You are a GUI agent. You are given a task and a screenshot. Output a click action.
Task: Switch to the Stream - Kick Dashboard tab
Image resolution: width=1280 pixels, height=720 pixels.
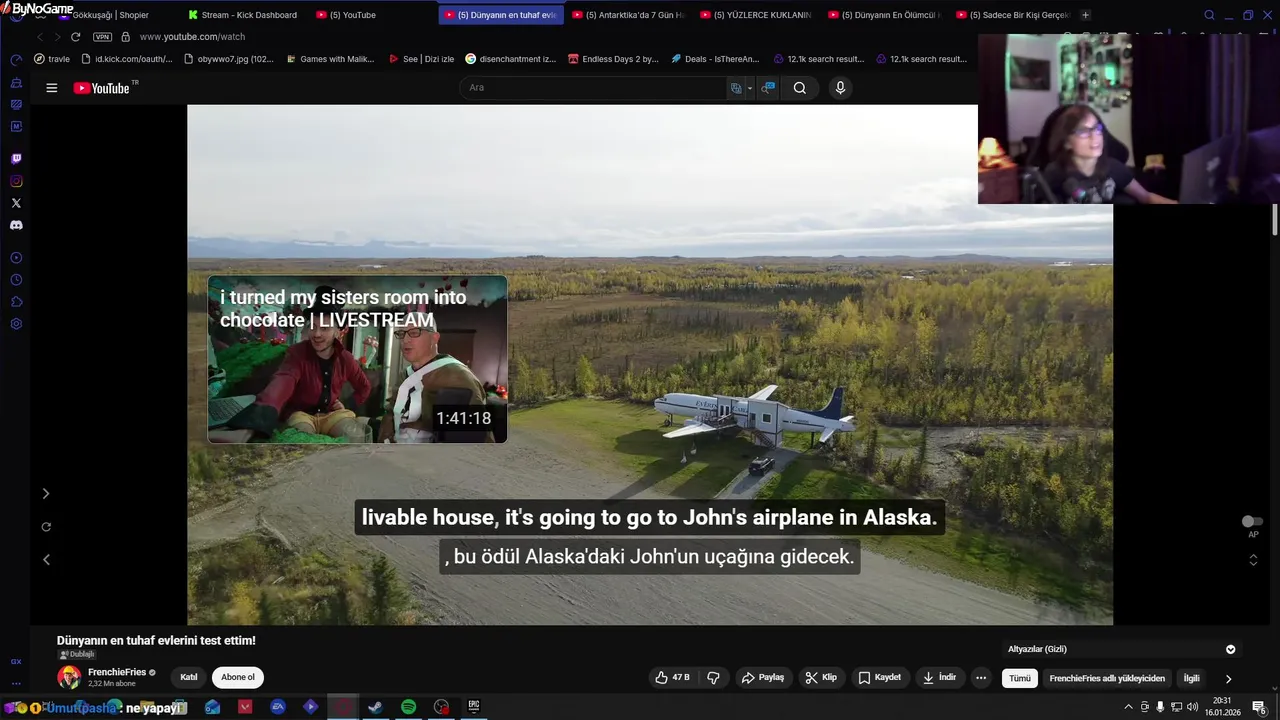244,15
